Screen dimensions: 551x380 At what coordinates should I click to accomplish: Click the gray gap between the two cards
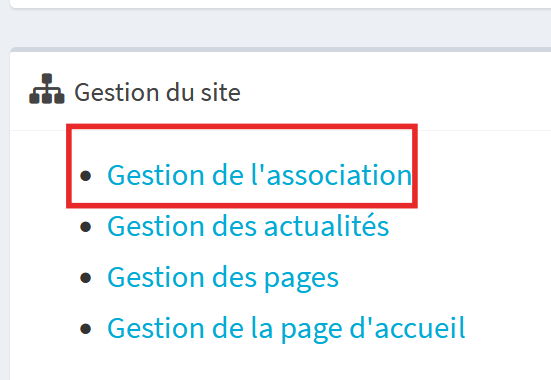click(x=276, y=28)
